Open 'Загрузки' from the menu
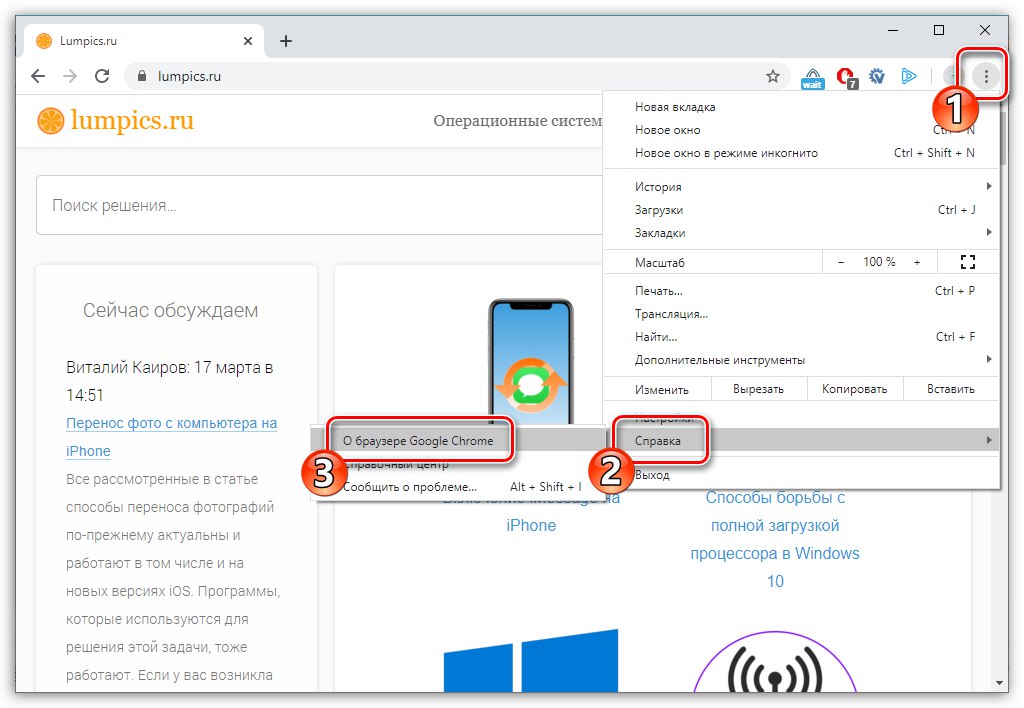 pos(801,210)
